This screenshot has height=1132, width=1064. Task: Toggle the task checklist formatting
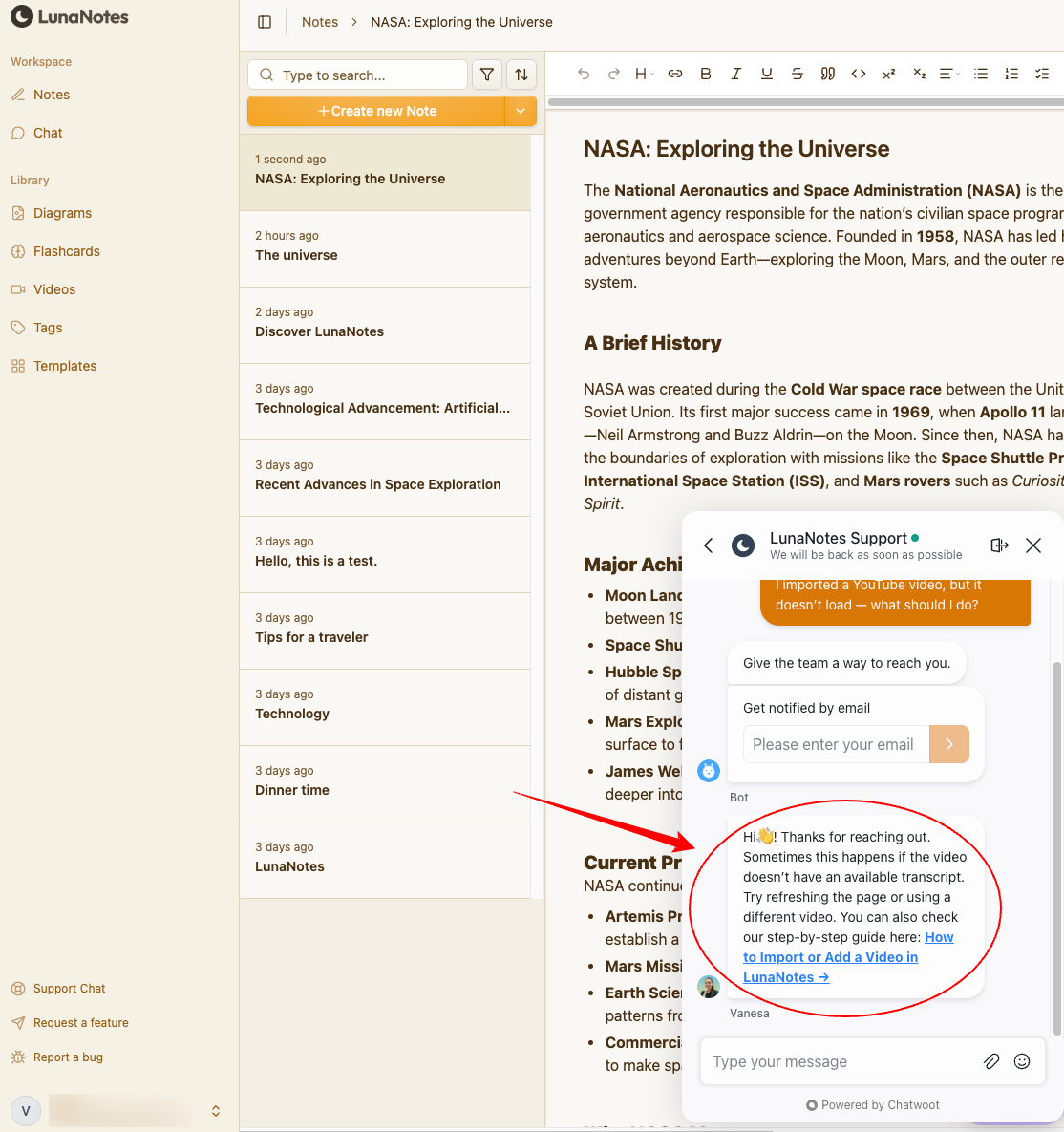1042,74
